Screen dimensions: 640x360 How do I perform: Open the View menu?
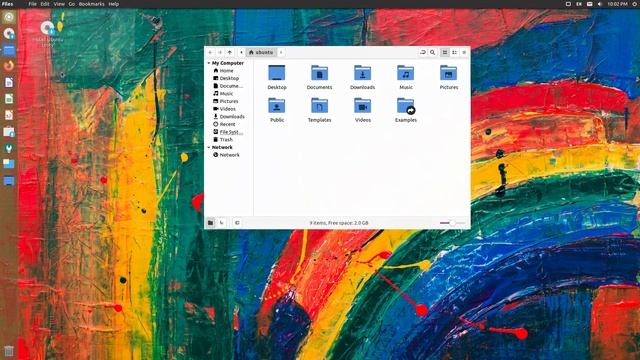coord(59,4)
